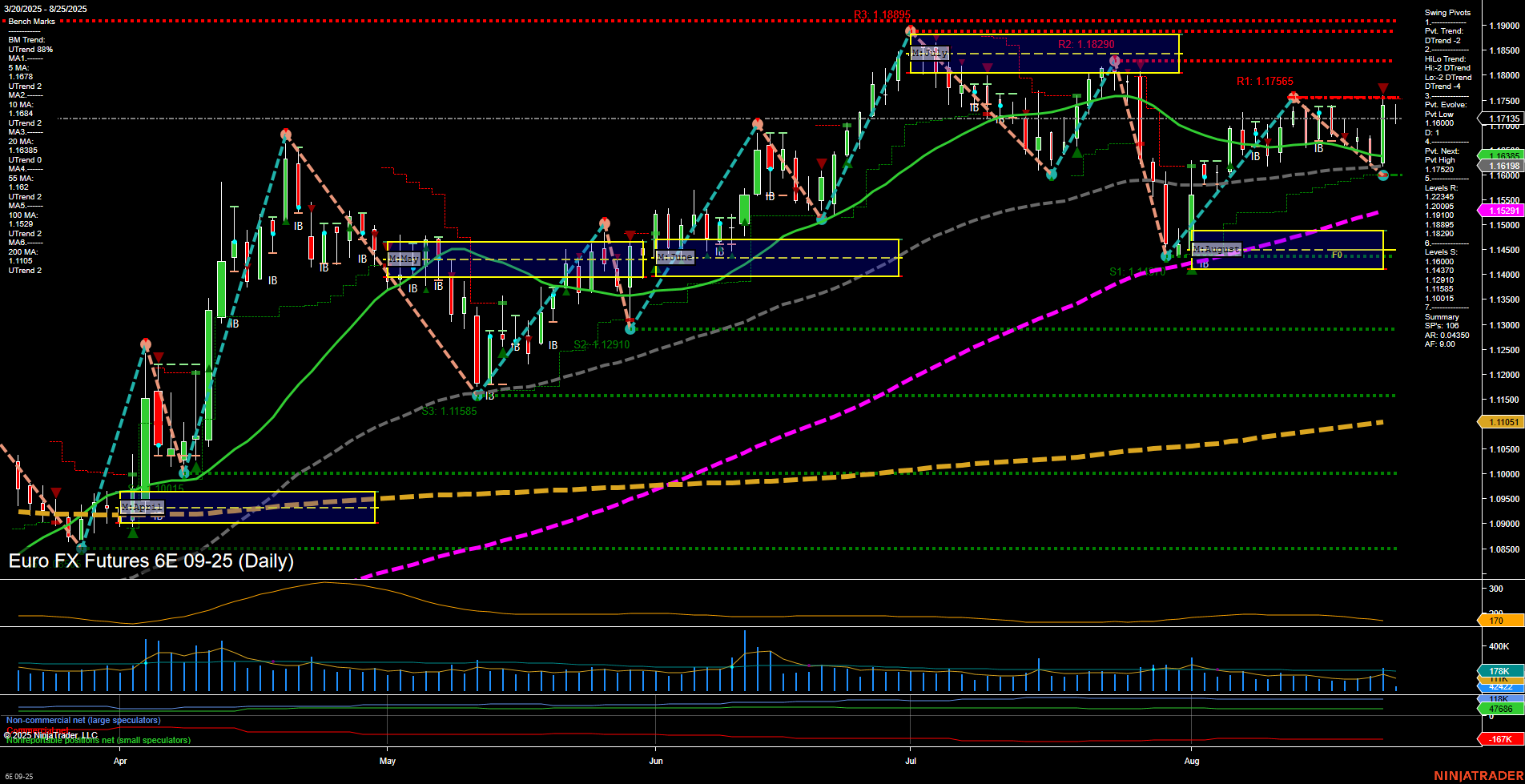The image size is (1525, 784).
Task: Click the © 2025 NinjaTrader, LLC copyright text
Action: 50,735
